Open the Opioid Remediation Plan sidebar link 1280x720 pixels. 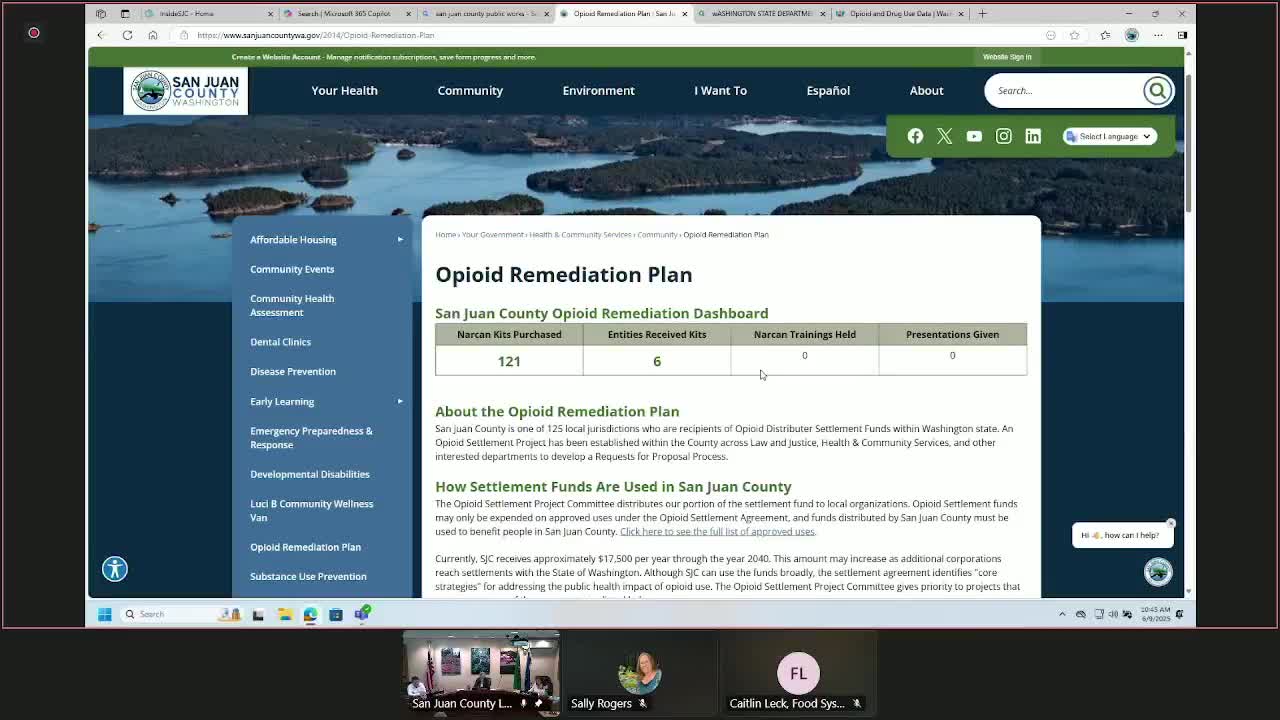pos(305,547)
